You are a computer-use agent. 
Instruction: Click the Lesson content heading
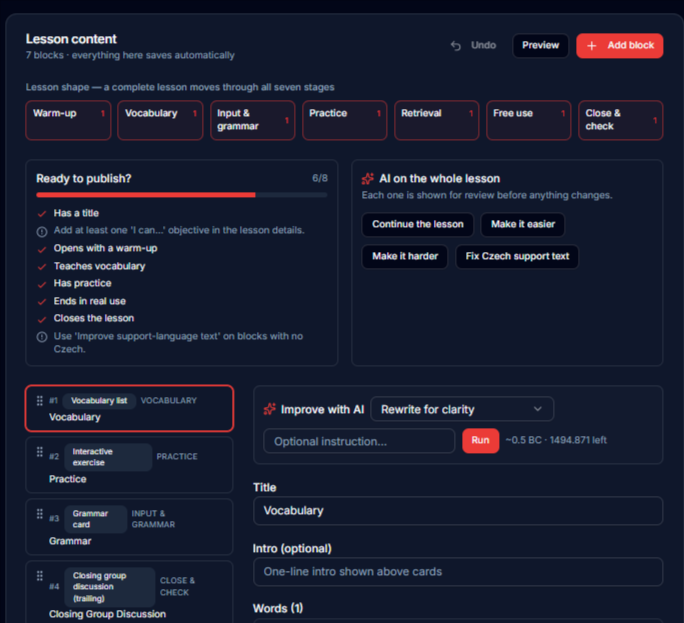[x=71, y=39]
